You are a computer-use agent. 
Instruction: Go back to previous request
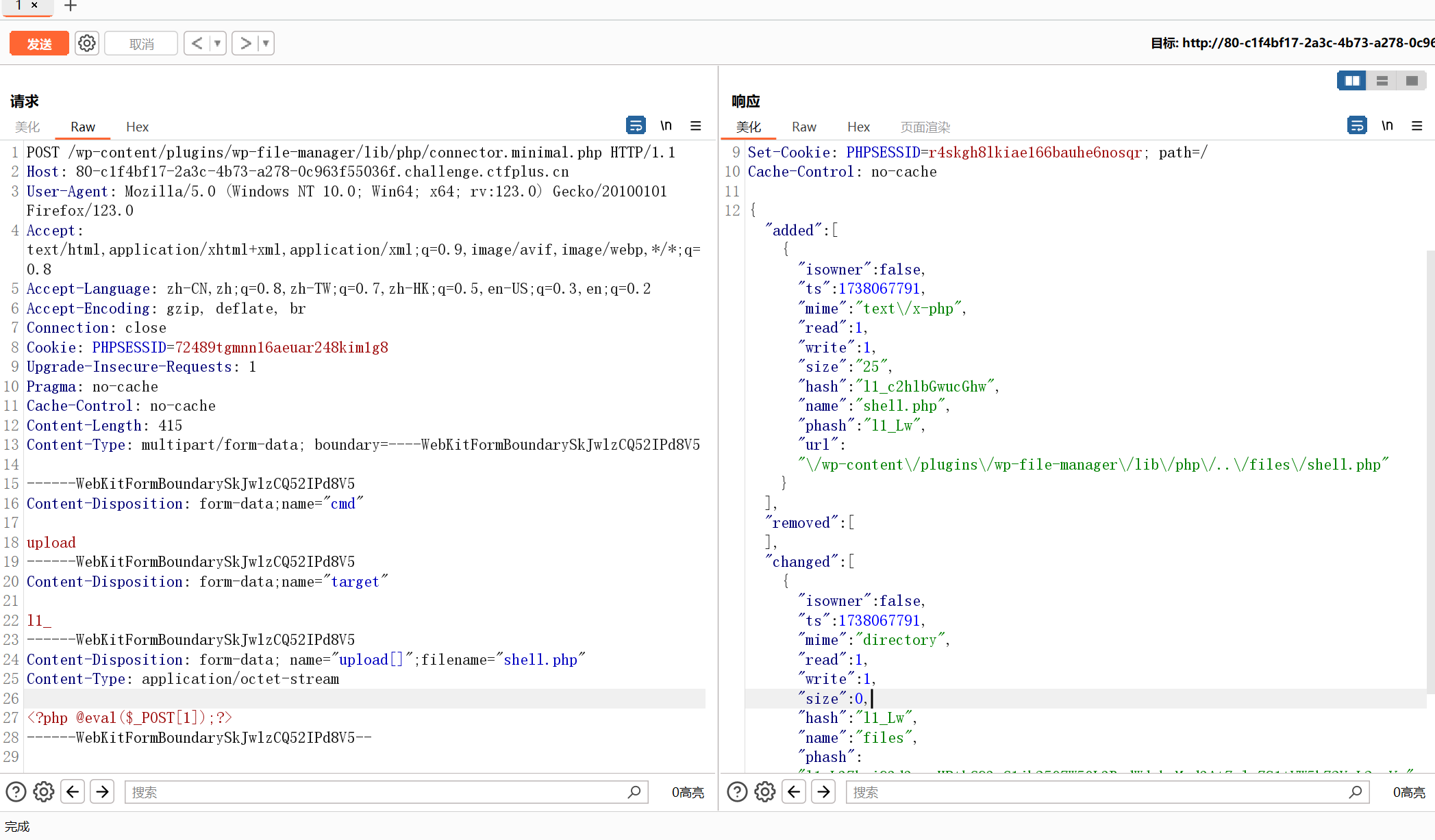(197, 43)
